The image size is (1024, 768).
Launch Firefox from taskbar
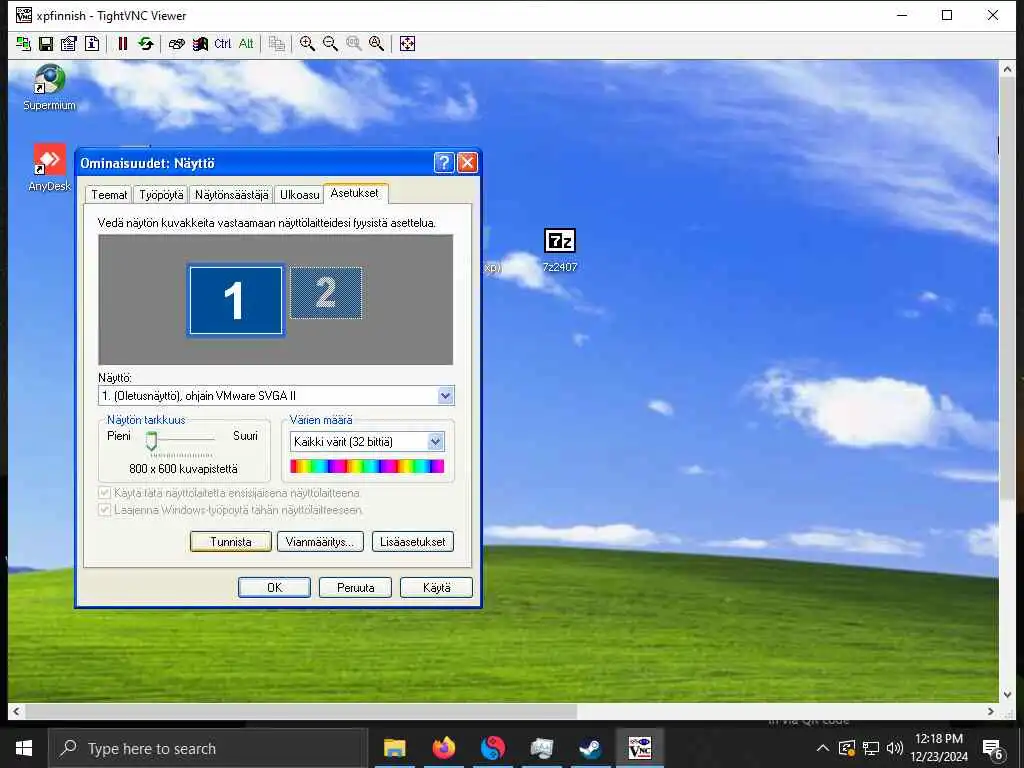tap(444, 748)
